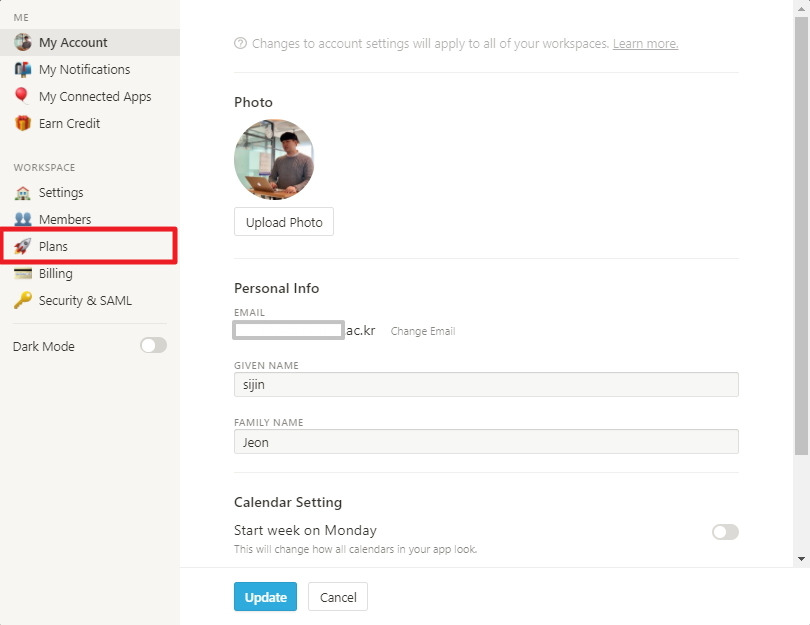Click the house icon for Settings
The image size is (810, 625).
point(22,192)
